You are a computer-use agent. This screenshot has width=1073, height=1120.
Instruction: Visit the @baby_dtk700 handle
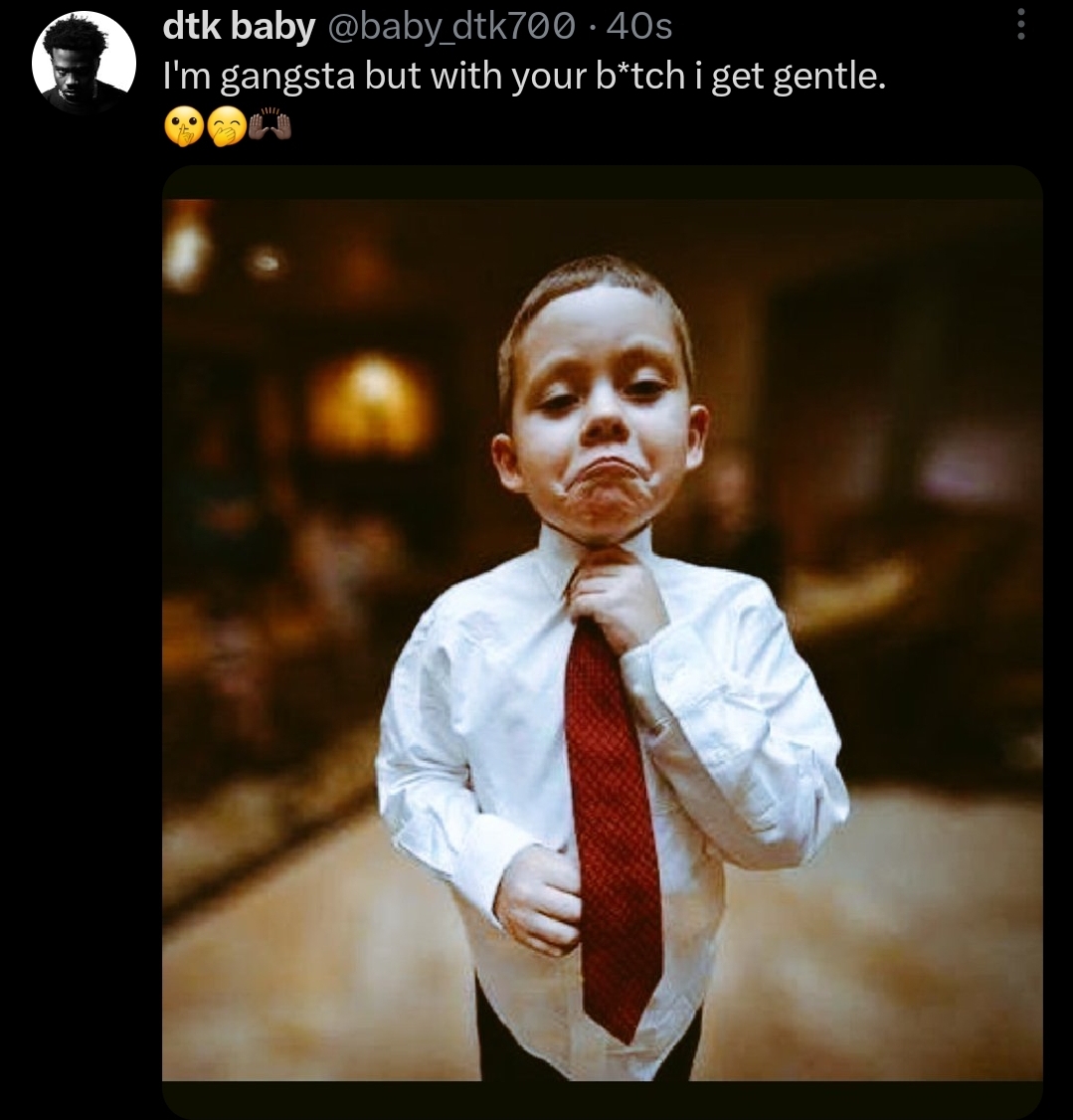pyautogui.click(x=450, y=27)
